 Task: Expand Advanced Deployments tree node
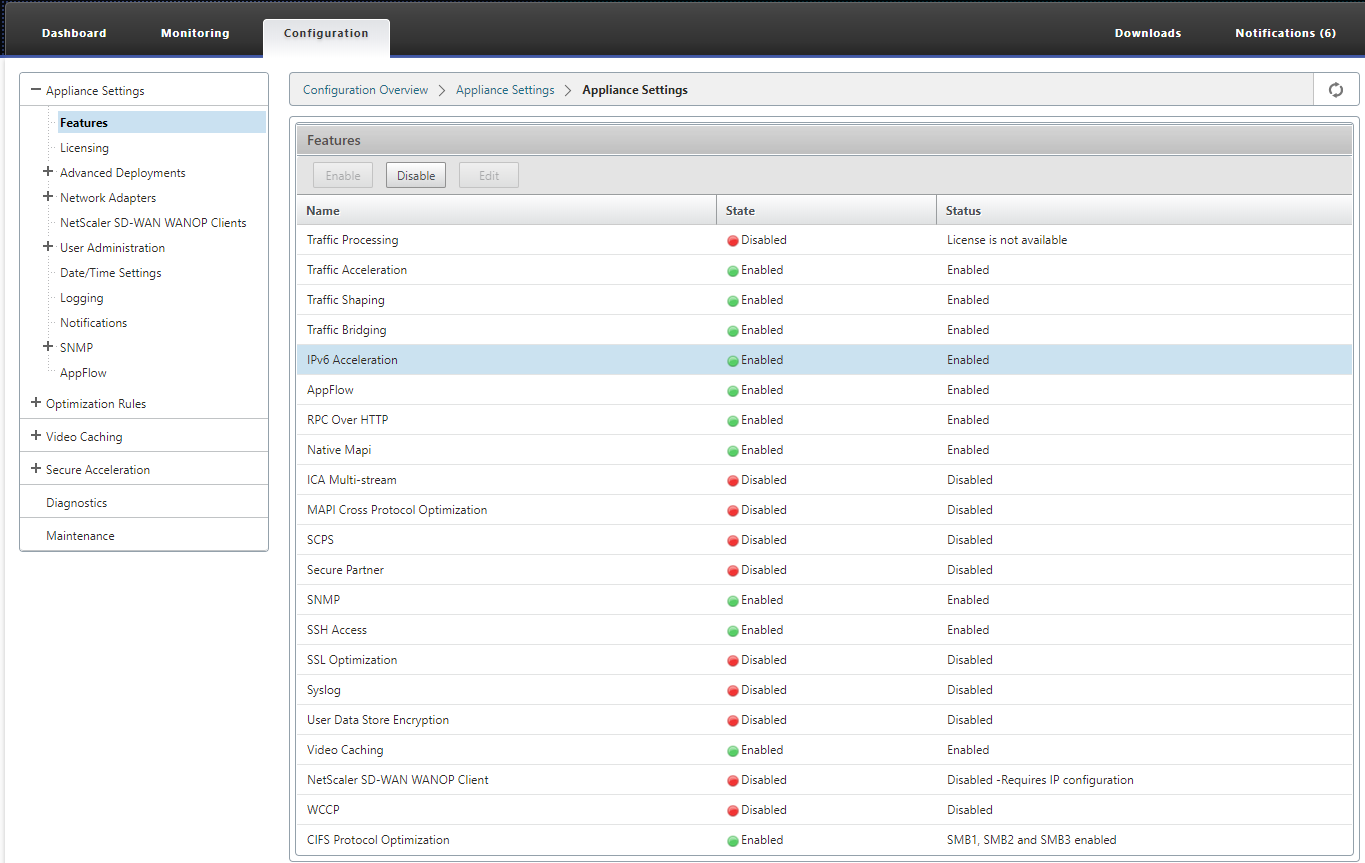[x=48, y=172]
